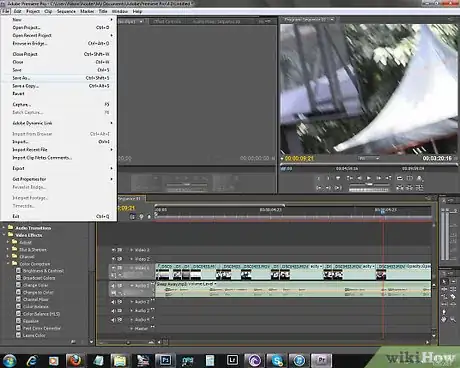Mute Audio 1 track speaker toggle

tap(113, 286)
